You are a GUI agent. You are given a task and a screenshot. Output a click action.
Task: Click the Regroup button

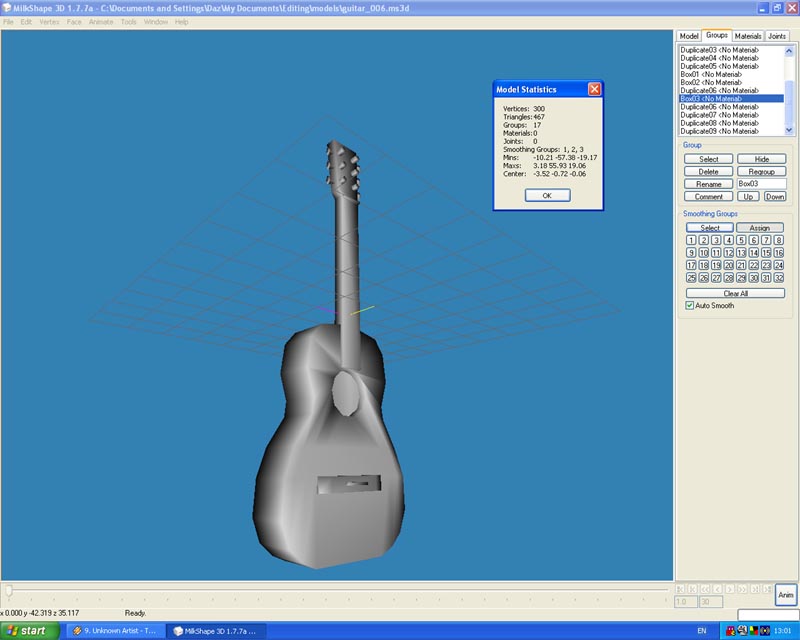pyautogui.click(x=761, y=172)
